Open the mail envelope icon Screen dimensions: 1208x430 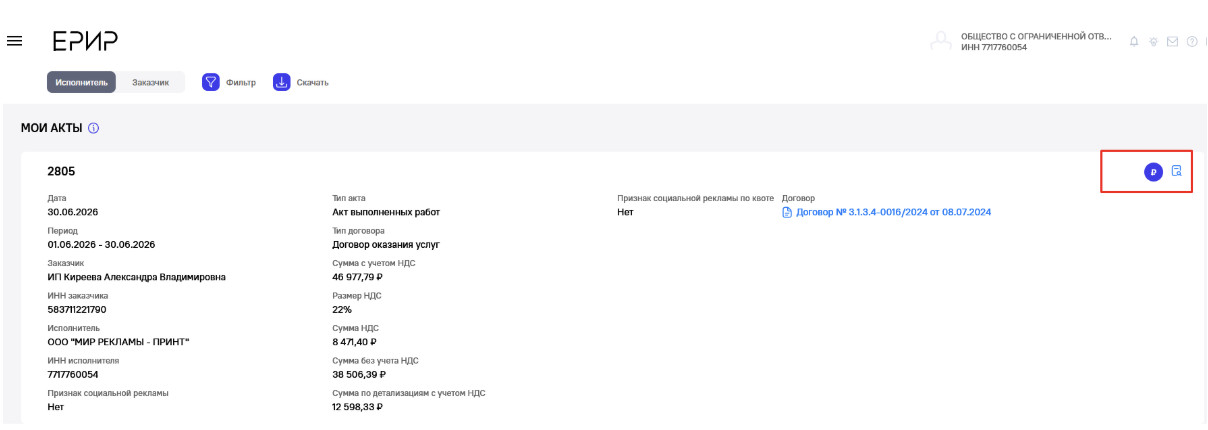(x=1172, y=41)
